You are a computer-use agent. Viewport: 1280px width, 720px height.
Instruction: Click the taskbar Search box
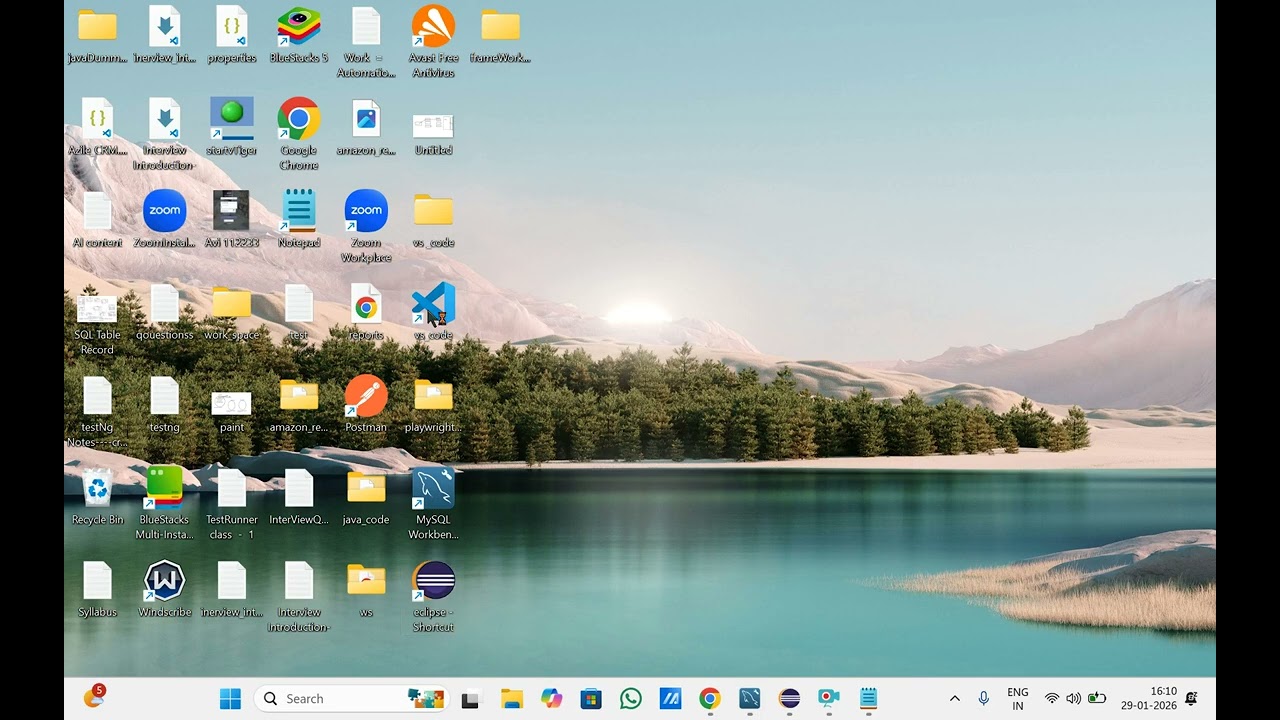[x=351, y=699]
